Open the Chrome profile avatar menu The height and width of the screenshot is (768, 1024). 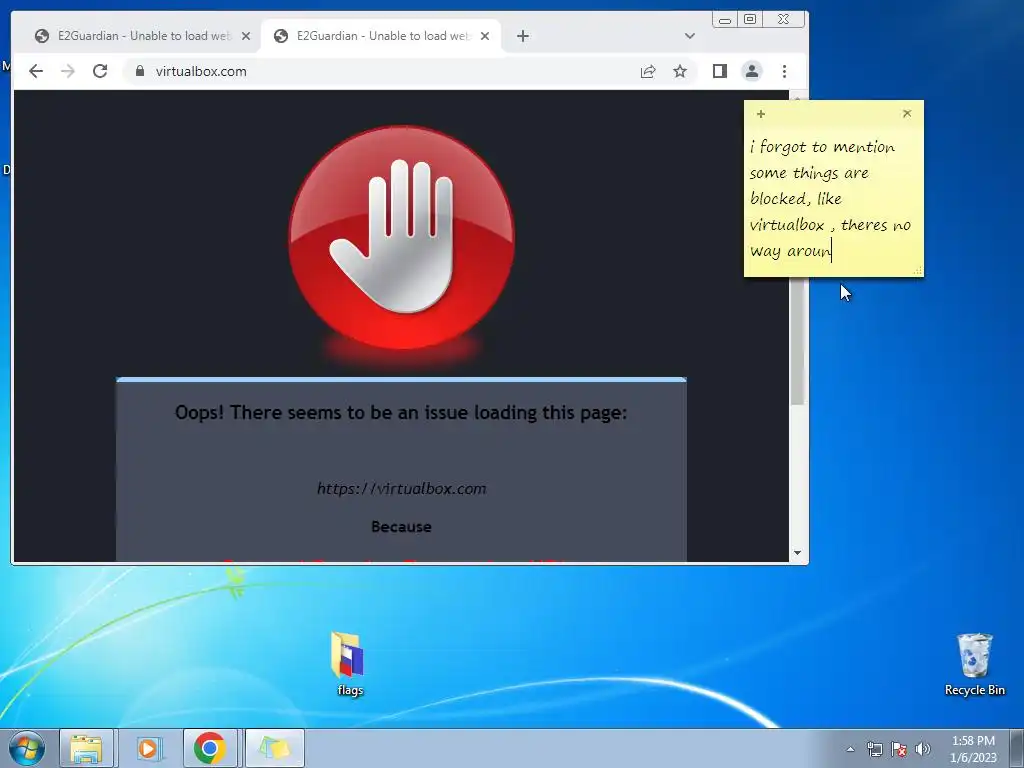click(752, 71)
